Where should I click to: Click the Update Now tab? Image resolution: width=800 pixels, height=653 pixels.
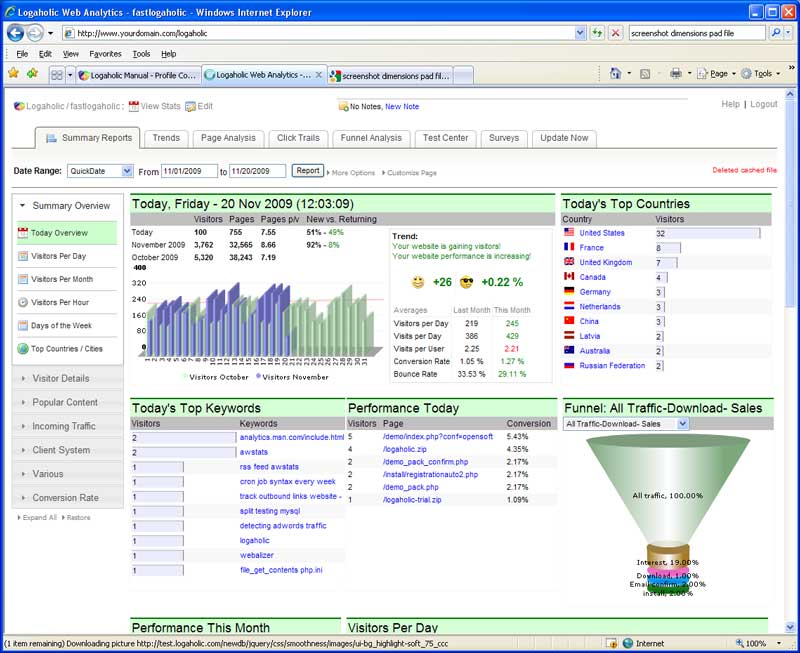point(564,138)
